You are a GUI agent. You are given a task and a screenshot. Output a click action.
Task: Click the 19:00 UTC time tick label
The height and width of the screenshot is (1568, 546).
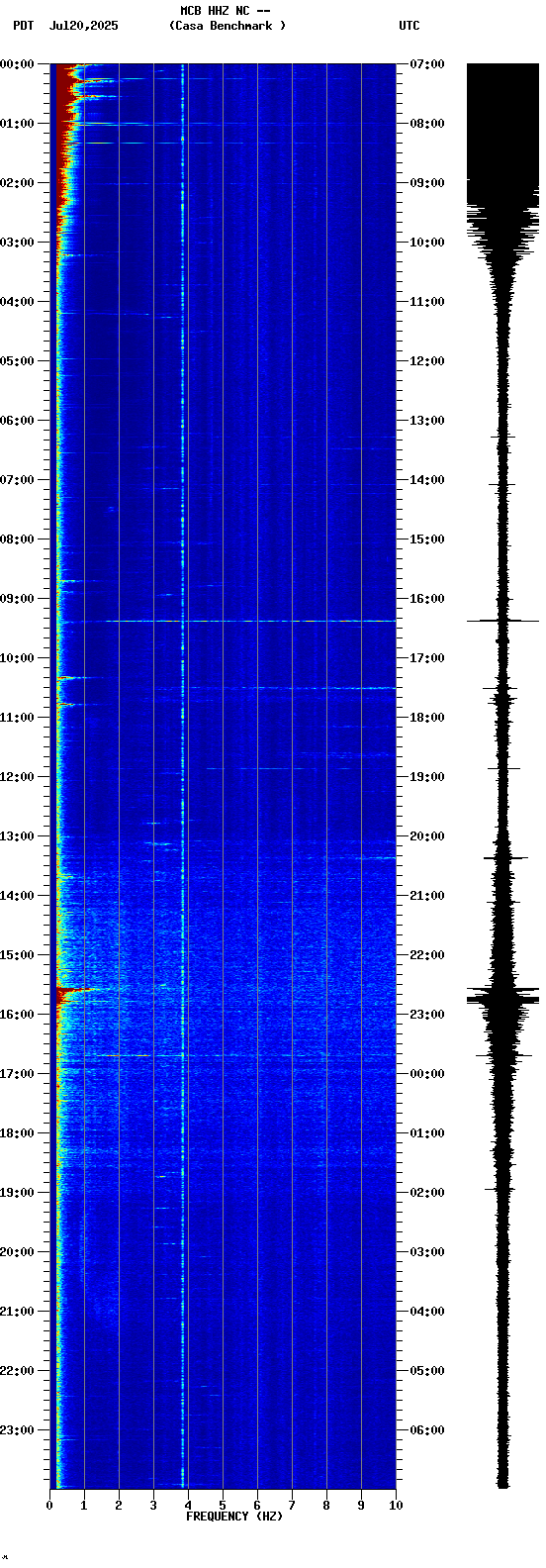(426, 777)
